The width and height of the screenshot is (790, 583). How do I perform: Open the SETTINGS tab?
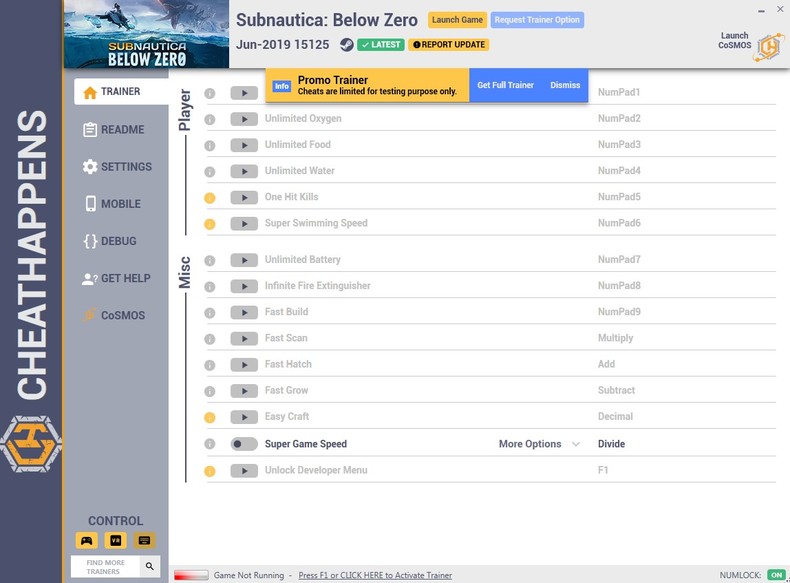117,167
